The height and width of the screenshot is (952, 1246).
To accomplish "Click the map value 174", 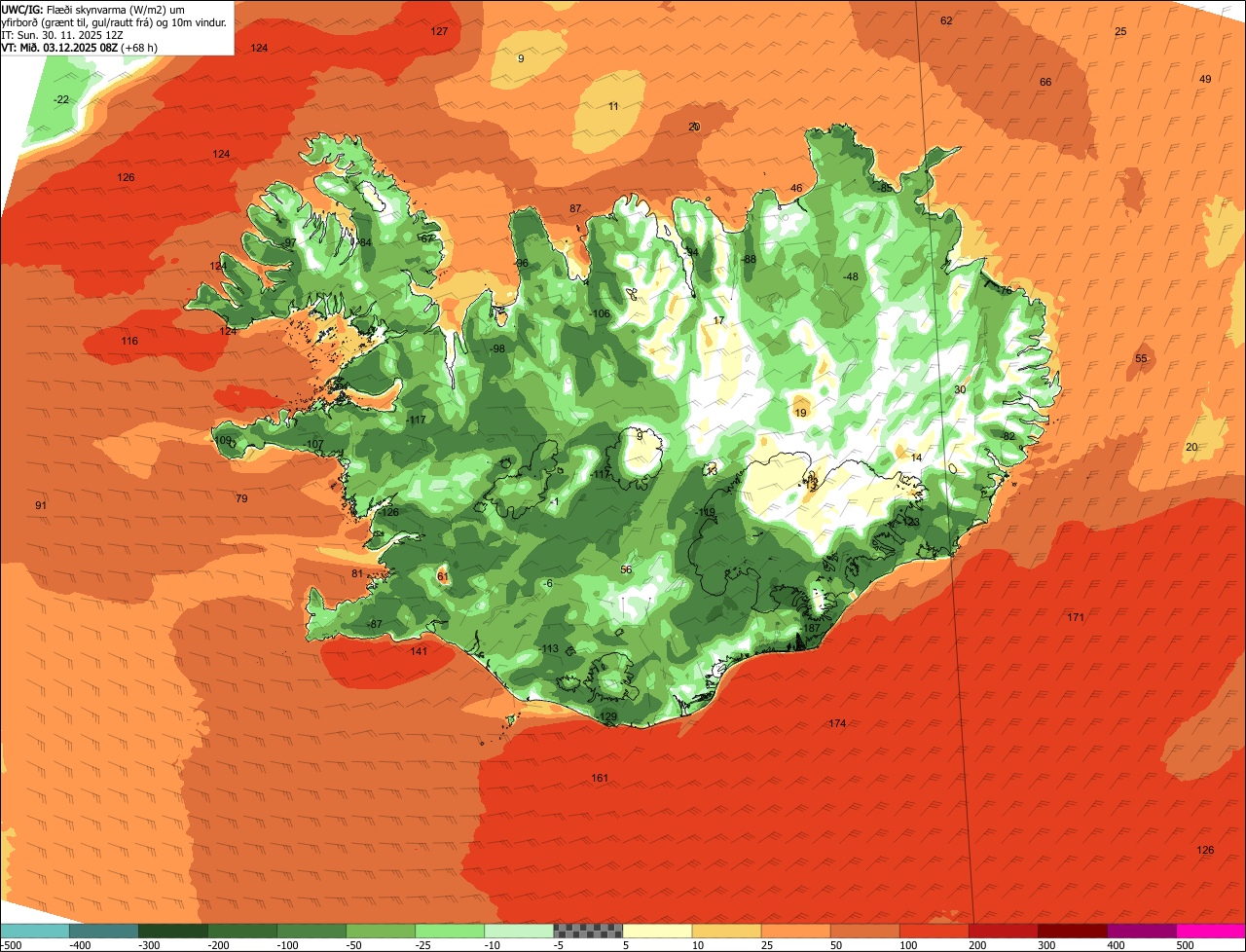I will pos(837,723).
